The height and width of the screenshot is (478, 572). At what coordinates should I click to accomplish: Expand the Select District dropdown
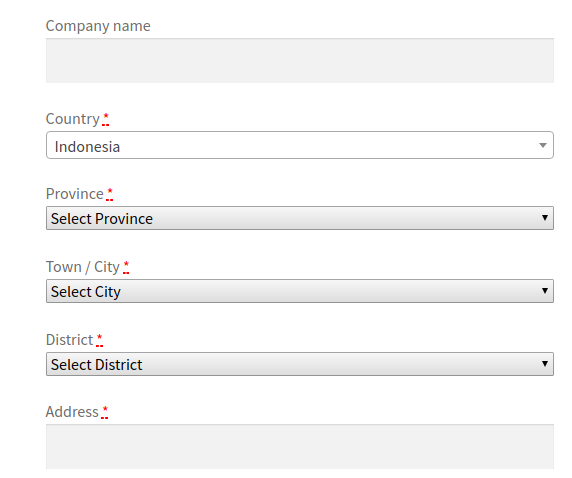click(x=299, y=364)
